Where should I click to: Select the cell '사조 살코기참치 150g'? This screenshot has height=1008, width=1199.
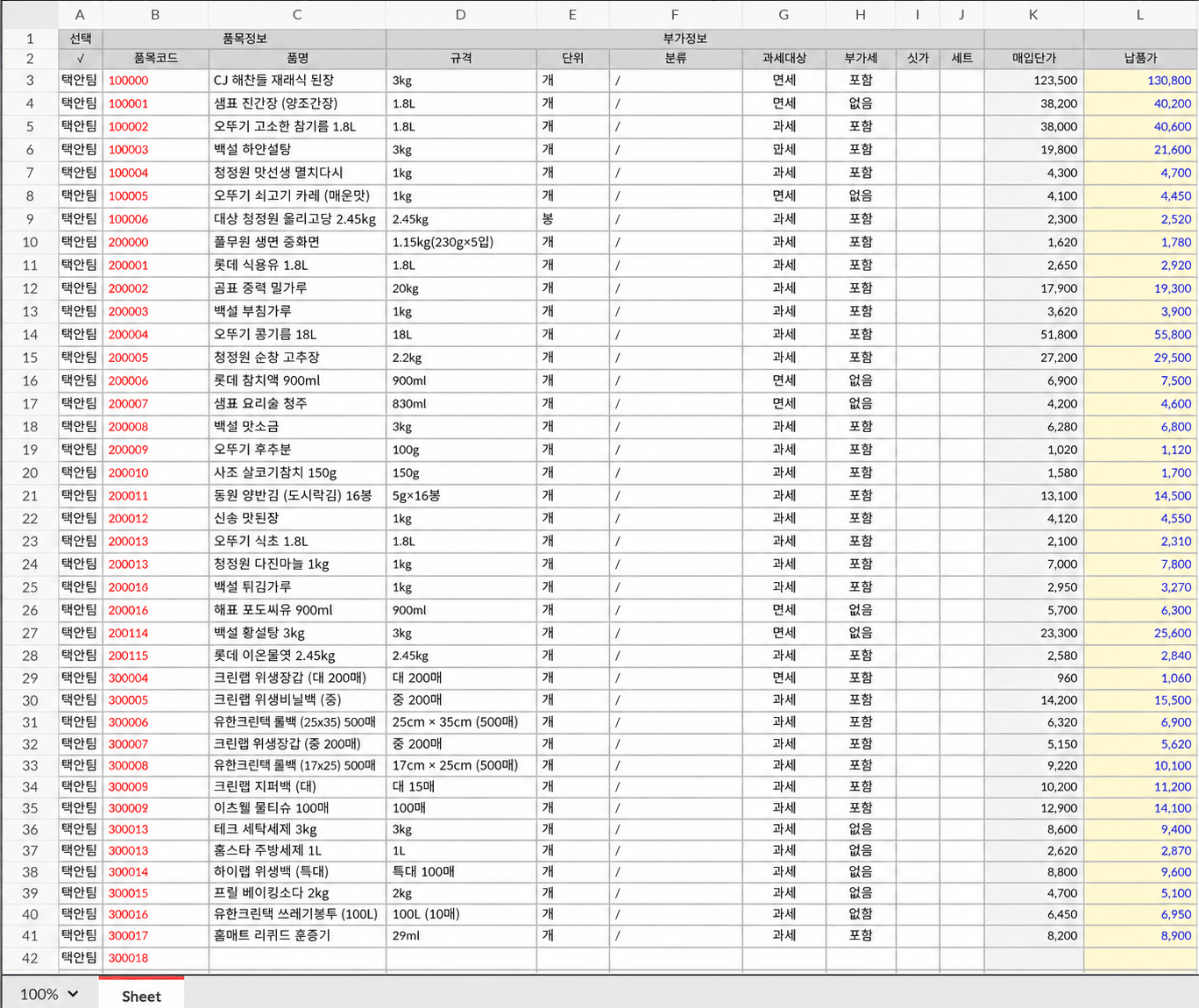(297, 472)
